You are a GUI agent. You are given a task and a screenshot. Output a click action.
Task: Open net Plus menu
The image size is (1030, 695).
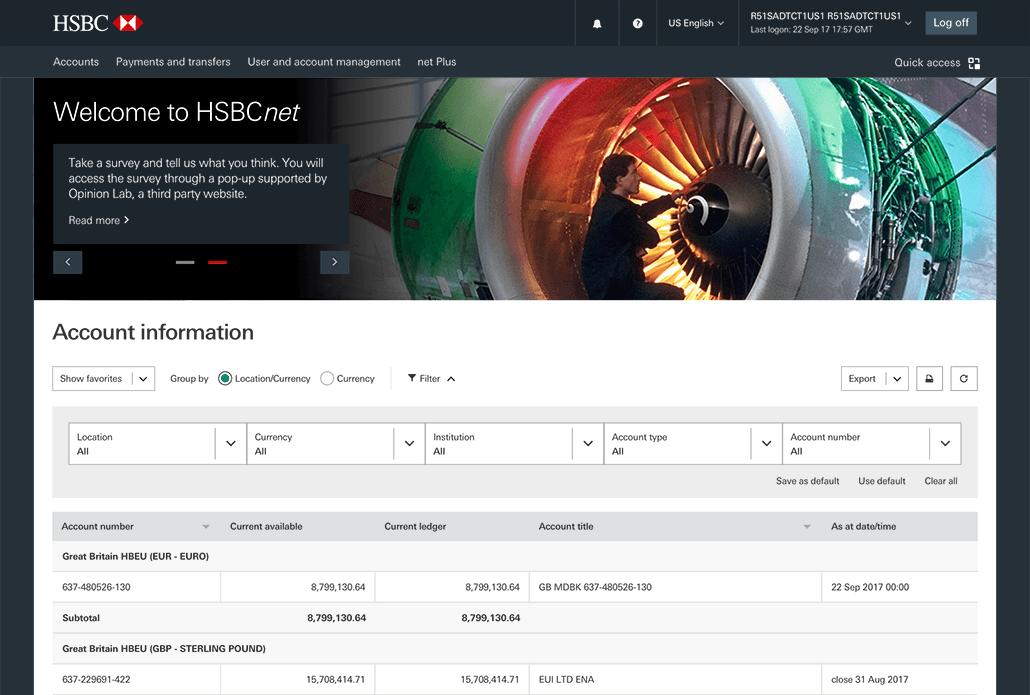(437, 62)
